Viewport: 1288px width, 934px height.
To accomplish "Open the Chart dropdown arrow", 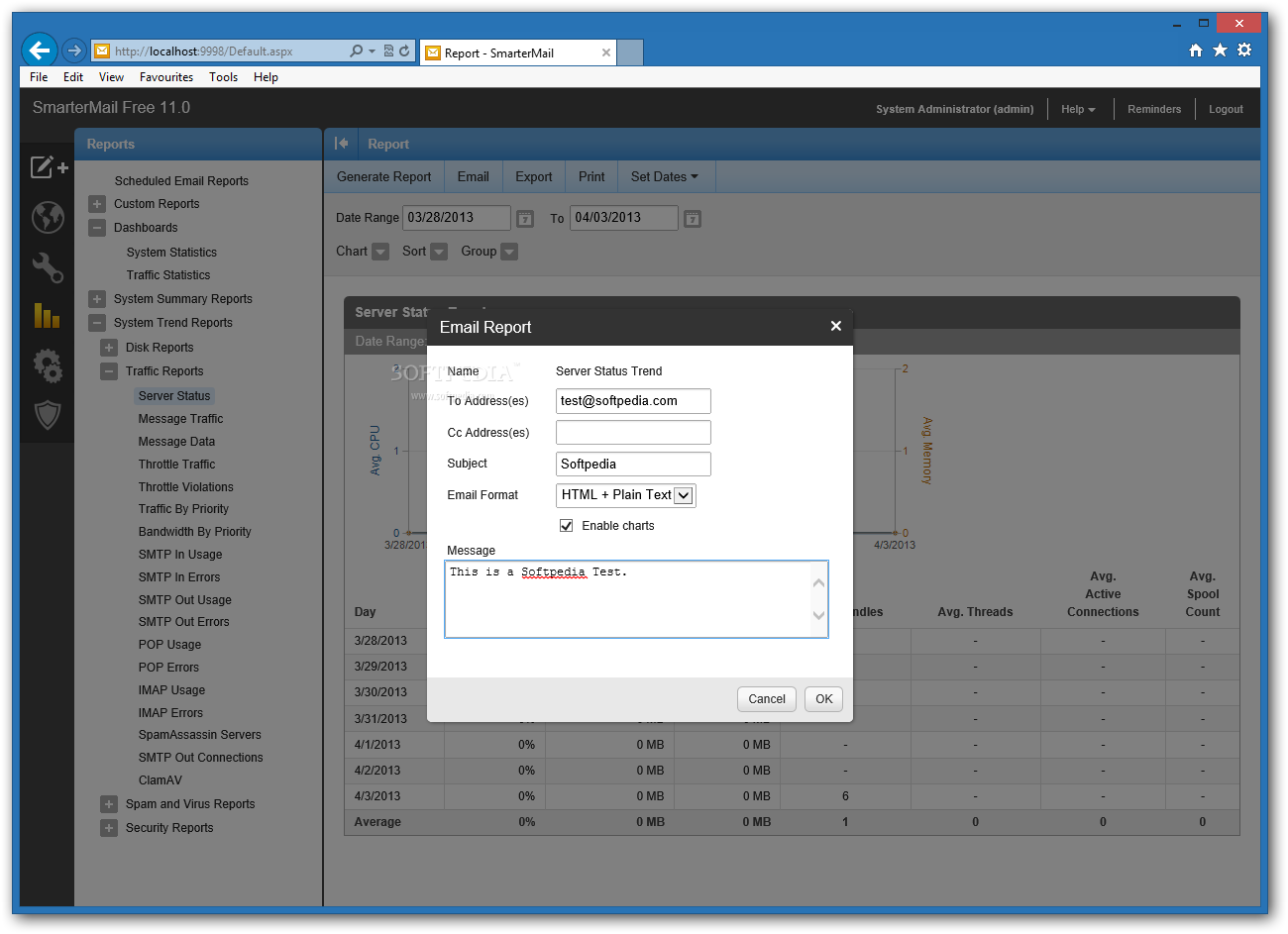I will click(380, 252).
